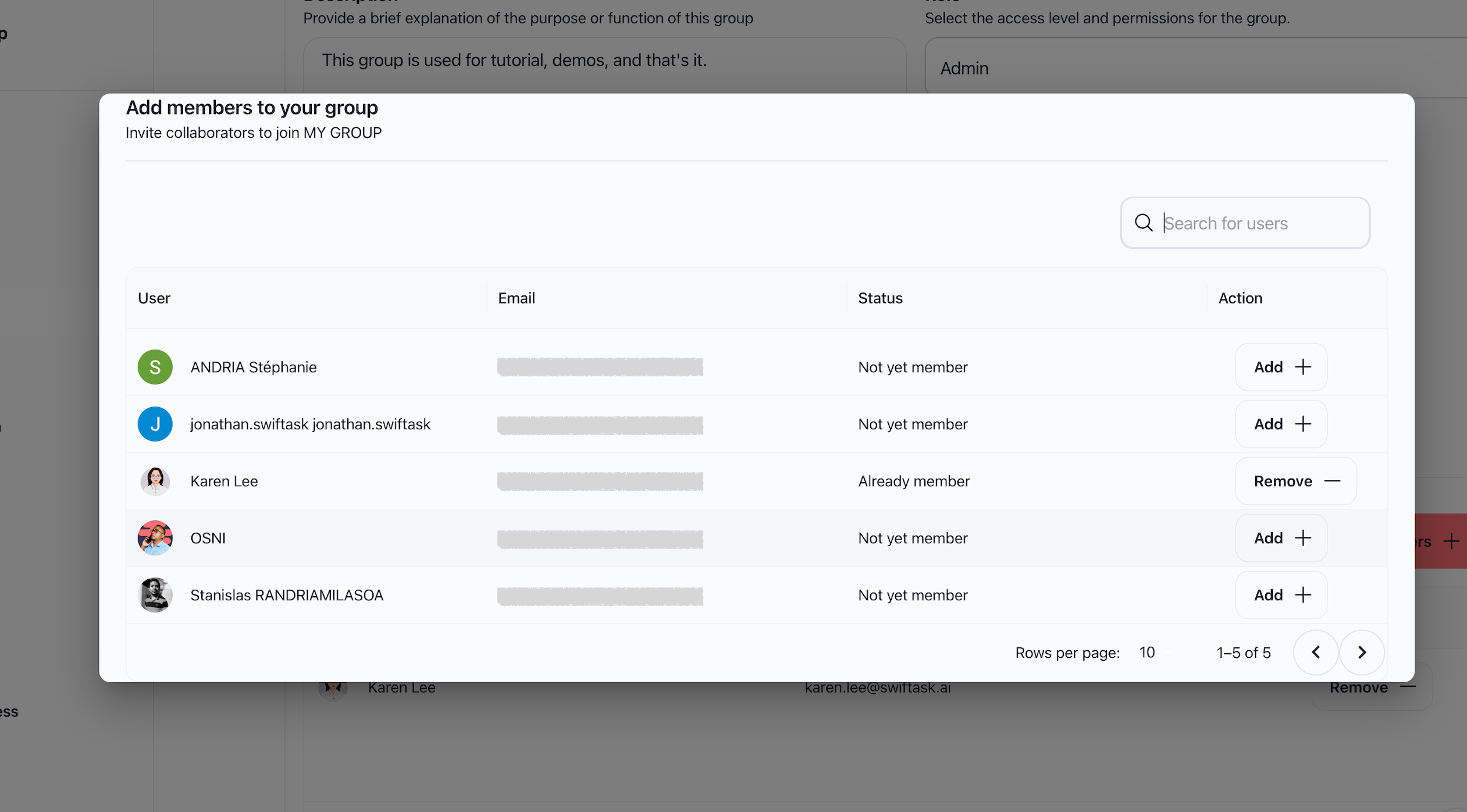Image resolution: width=1467 pixels, height=812 pixels.
Task: Add ANDRIA Stéphanie to the group
Action: (x=1281, y=367)
